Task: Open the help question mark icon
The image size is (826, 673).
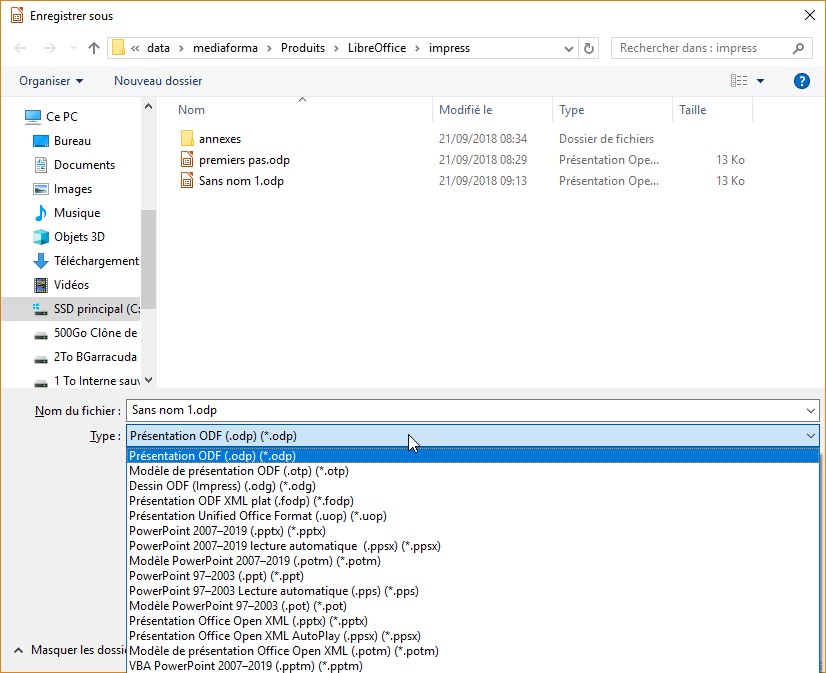Action: tap(801, 81)
